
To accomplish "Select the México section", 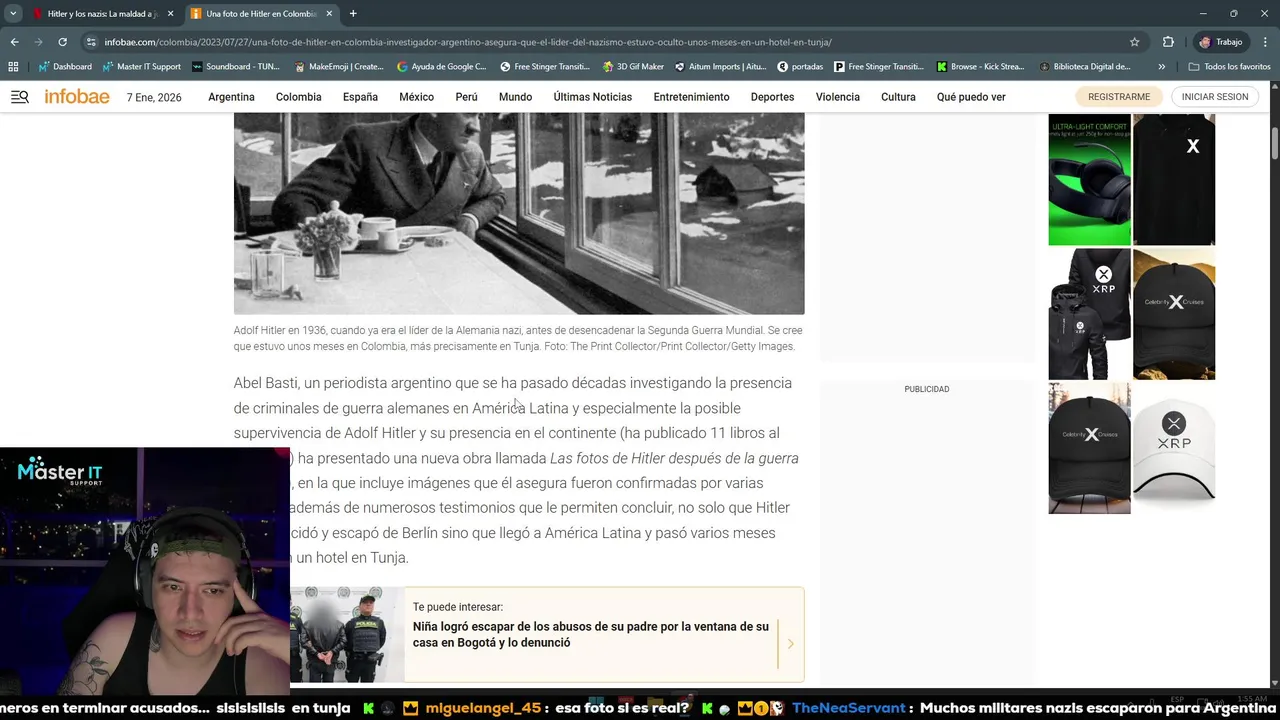I will (416, 97).
